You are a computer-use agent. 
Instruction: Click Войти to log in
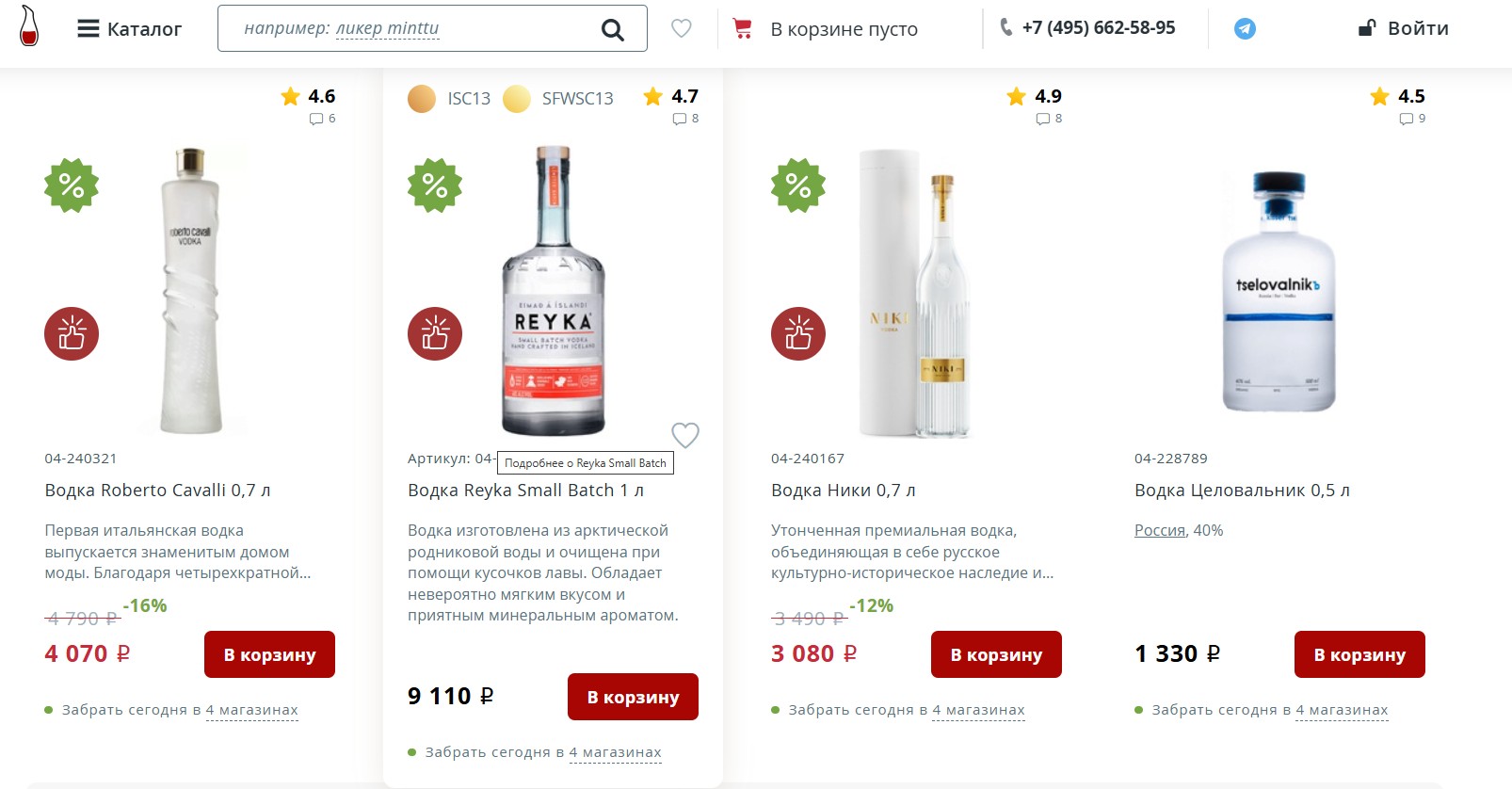click(1404, 28)
